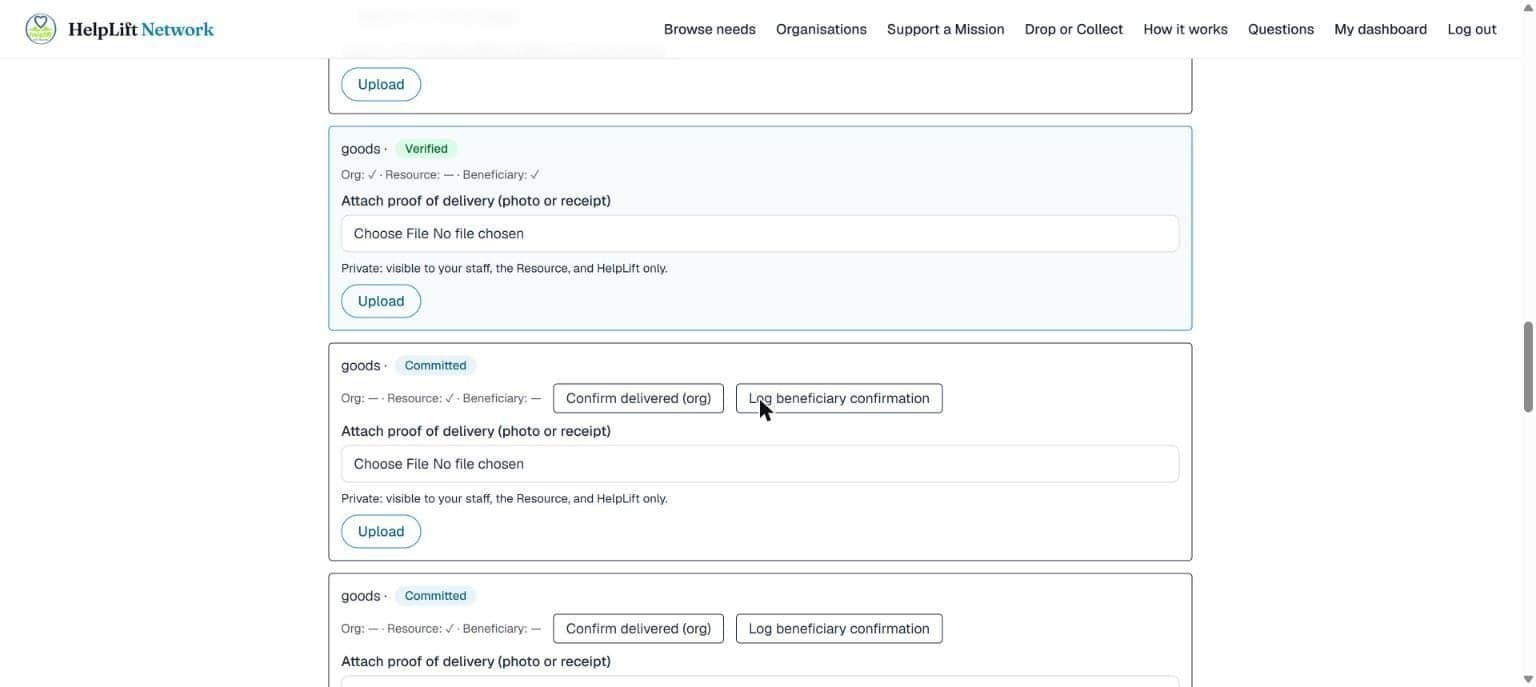
Task: Confirm delivered (org) in the bottom Committed card
Action: click(x=638, y=628)
